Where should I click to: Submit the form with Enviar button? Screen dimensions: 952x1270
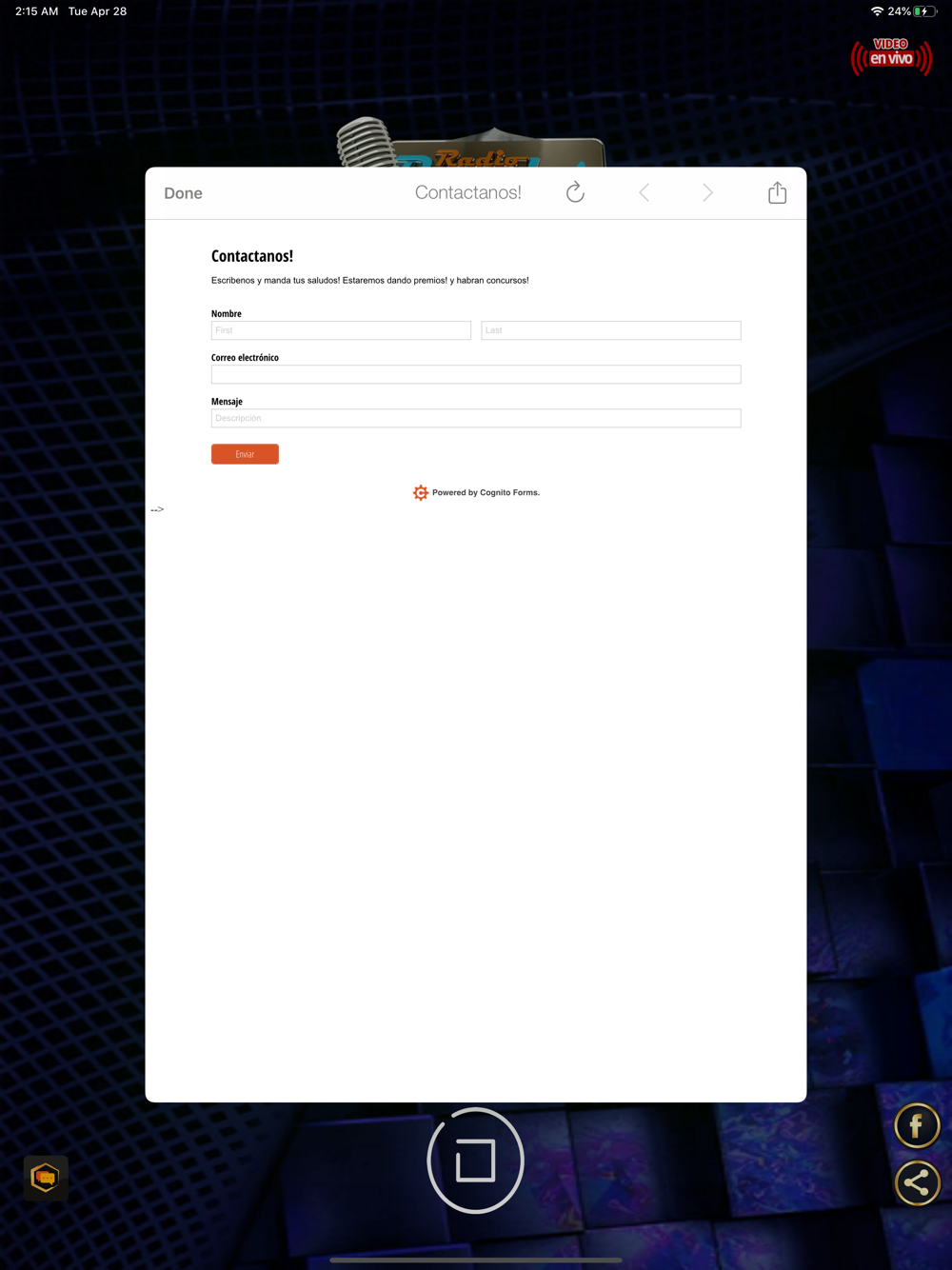coord(245,454)
